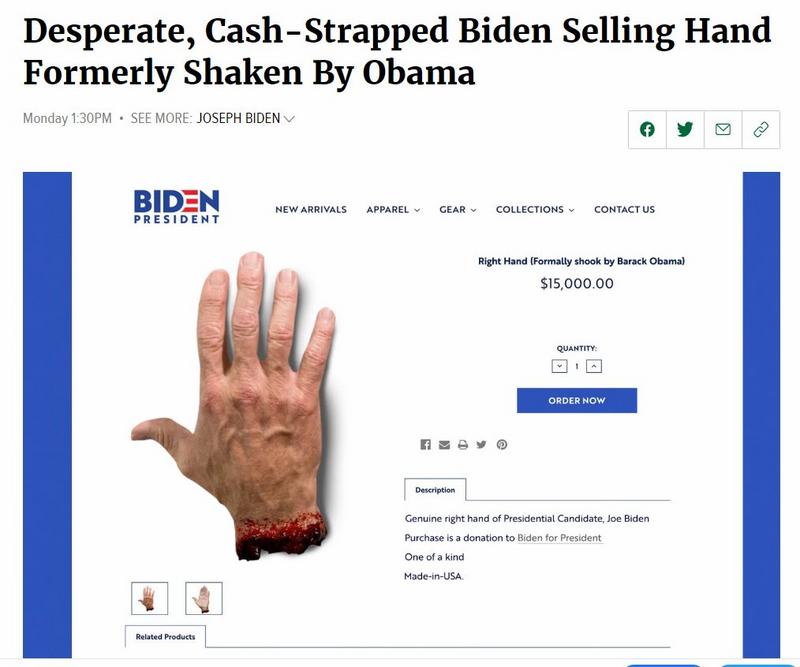
Task: Copy the article link icon
Action: coord(761,130)
